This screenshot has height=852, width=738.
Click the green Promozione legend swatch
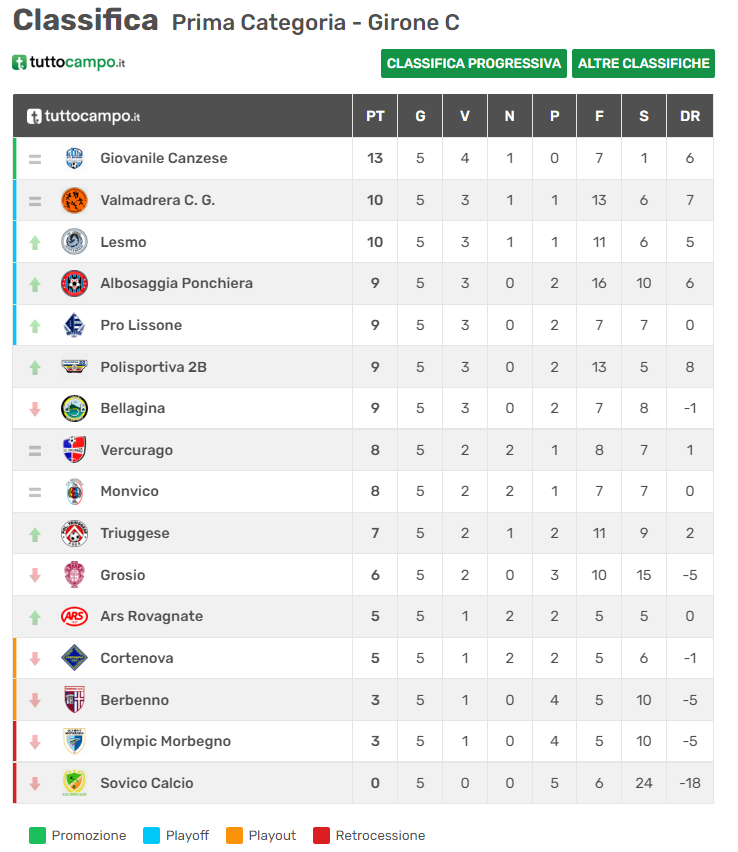coord(38,835)
